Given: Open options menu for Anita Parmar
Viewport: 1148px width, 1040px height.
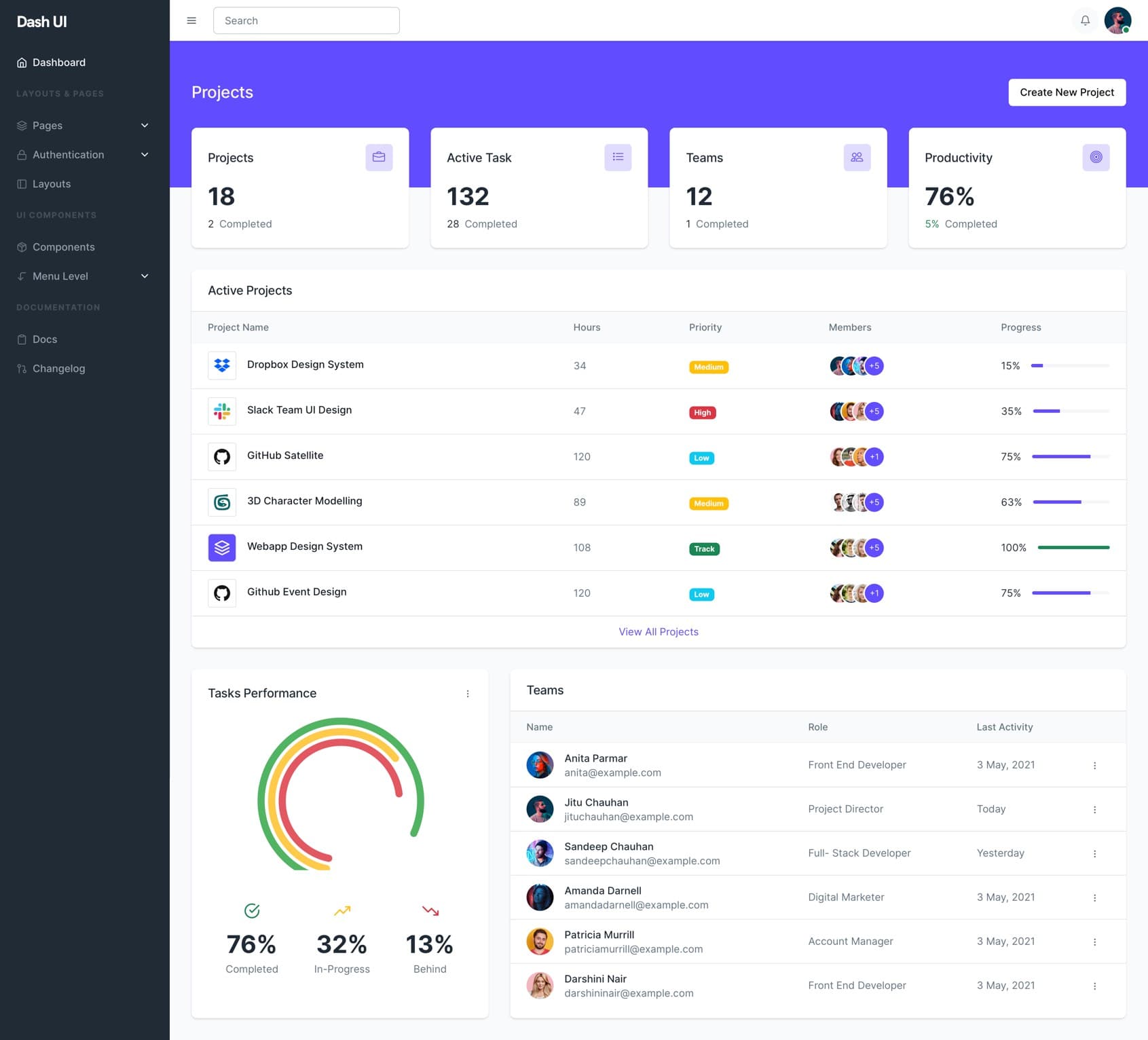Looking at the screenshot, I should pos(1094,766).
